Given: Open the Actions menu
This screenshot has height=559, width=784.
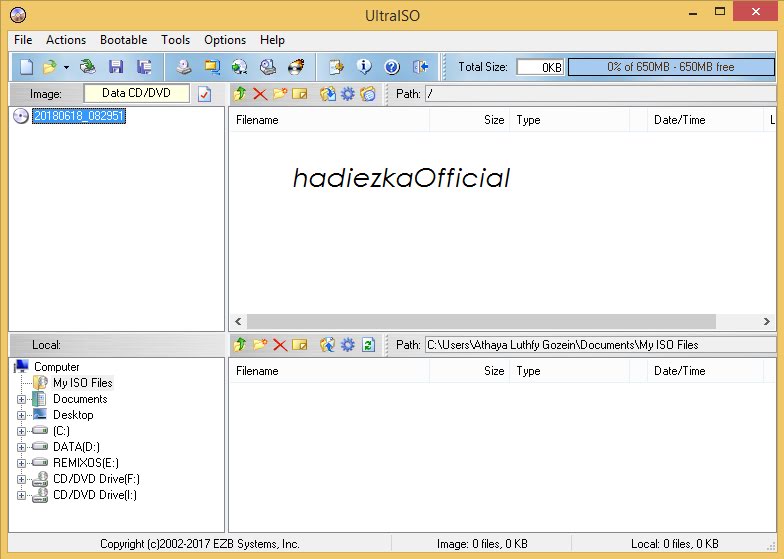Looking at the screenshot, I should [66, 40].
